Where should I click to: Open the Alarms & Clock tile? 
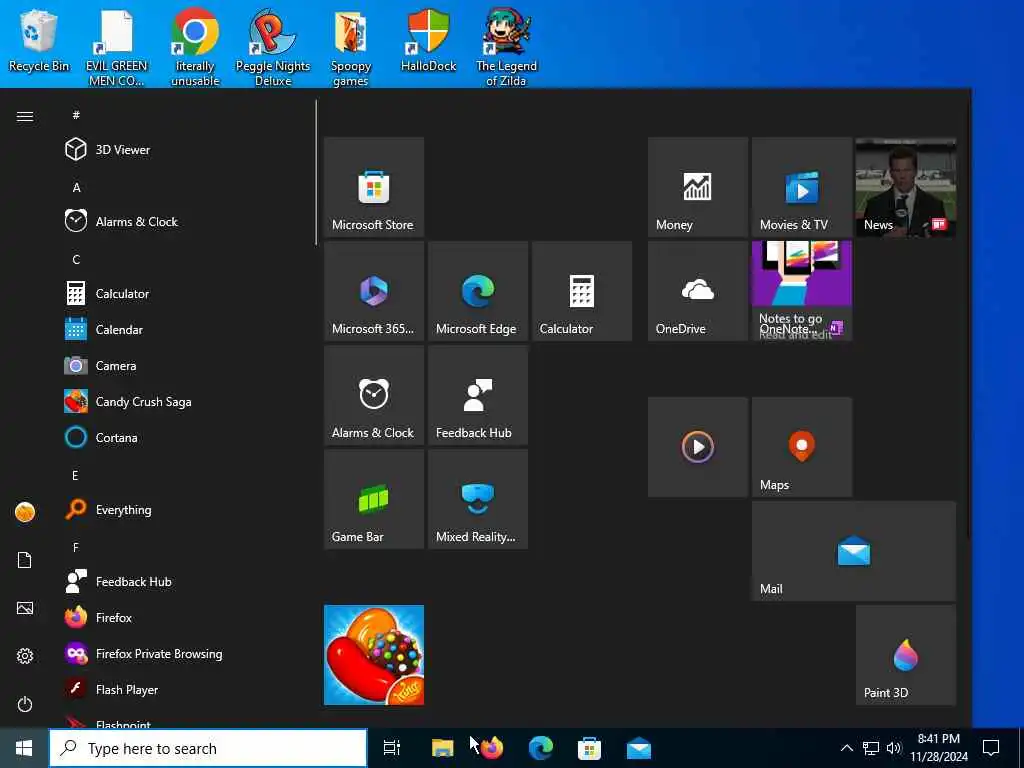(x=374, y=394)
